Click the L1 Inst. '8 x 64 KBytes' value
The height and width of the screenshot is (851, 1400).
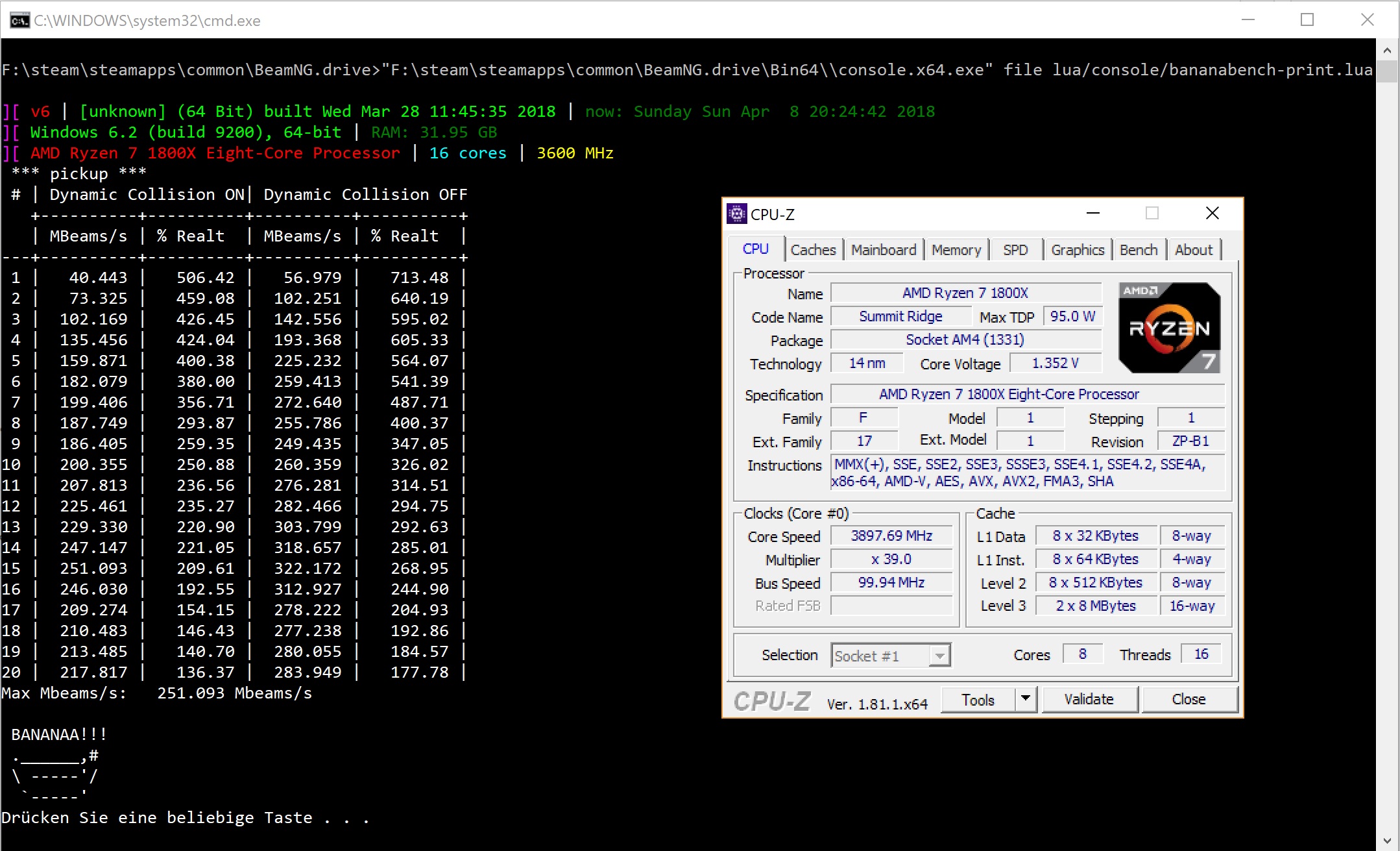pyautogui.click(x=1096, y=560)
